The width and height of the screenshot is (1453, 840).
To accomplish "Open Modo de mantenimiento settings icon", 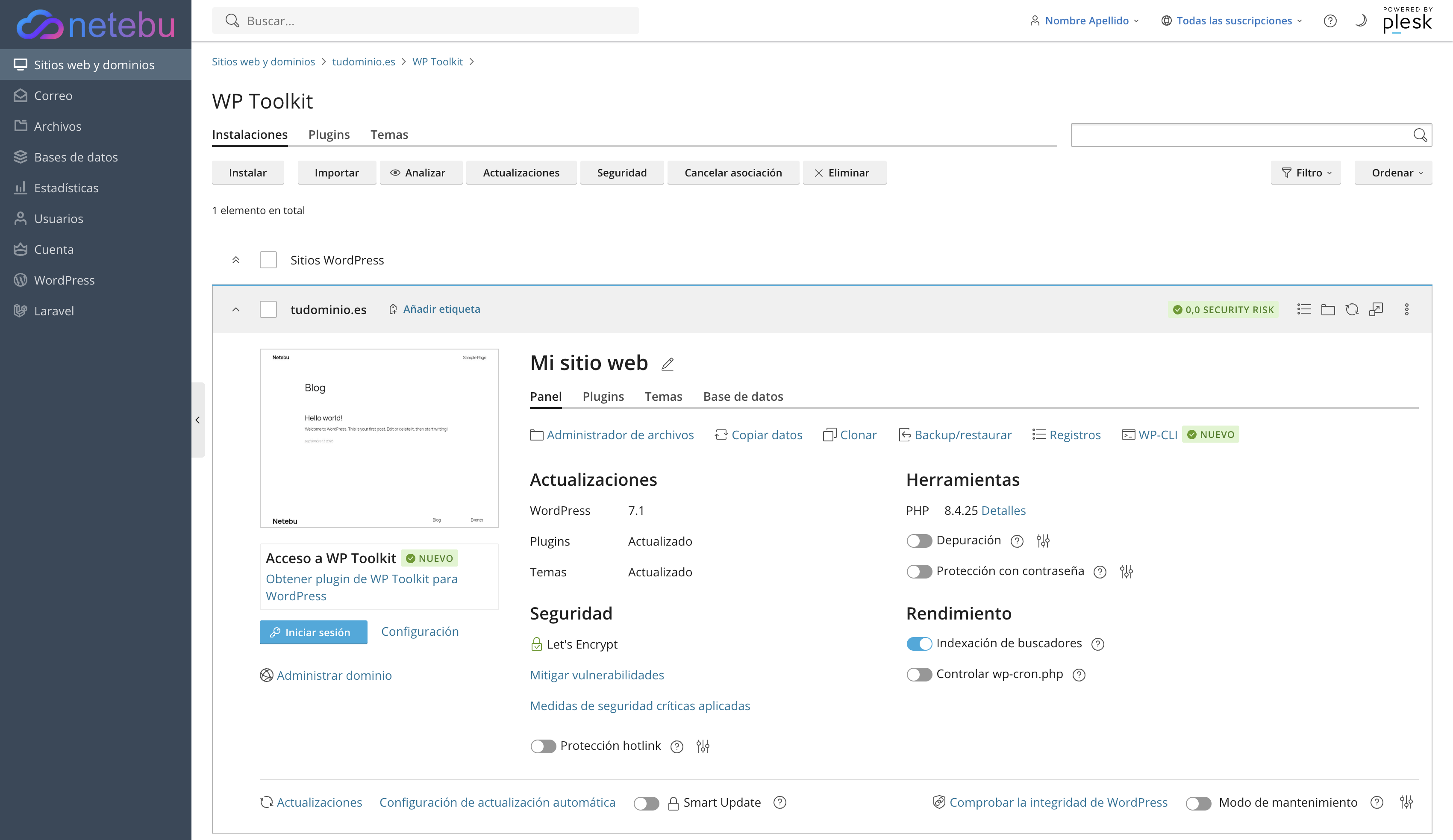I will coord(1406,802).
